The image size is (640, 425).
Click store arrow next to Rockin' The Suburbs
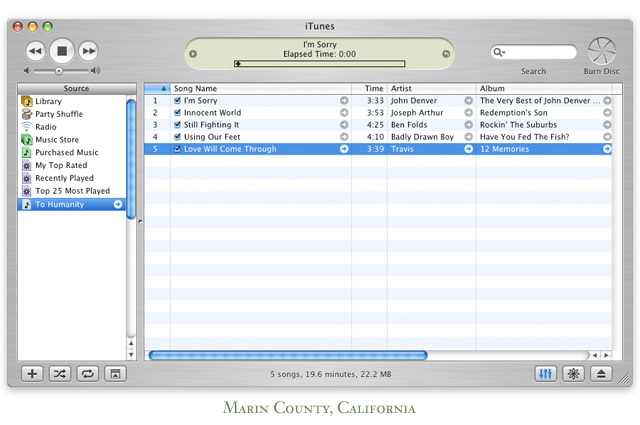(x=607, y=125)
